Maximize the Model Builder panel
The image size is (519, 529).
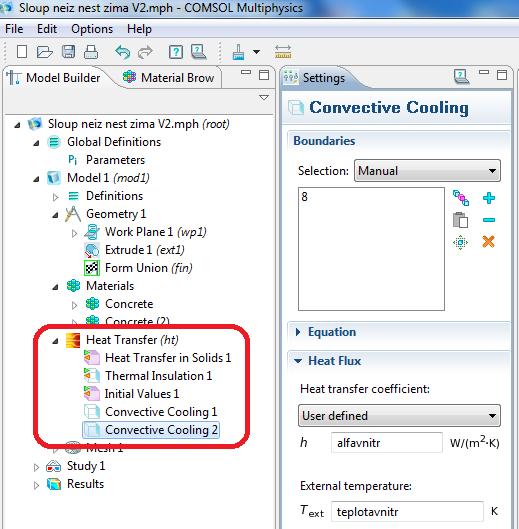(264, 75)
